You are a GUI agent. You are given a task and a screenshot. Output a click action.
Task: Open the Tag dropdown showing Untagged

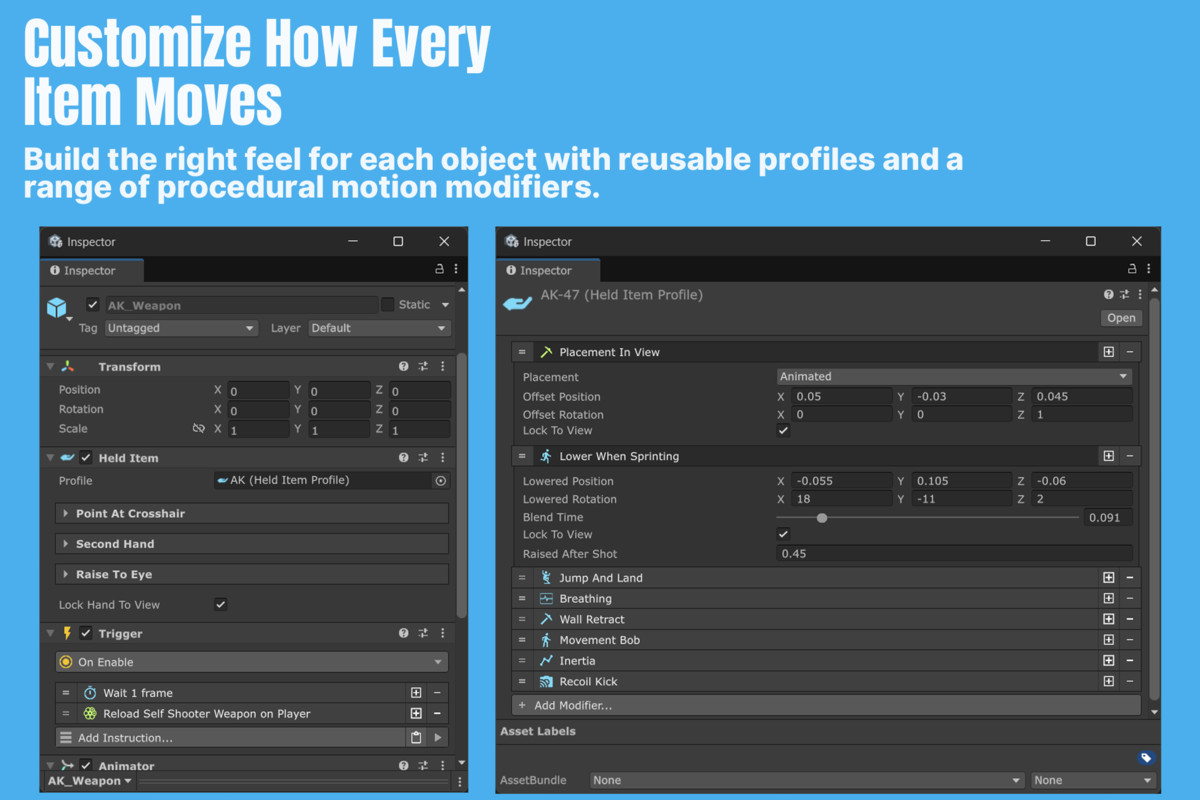181,328
